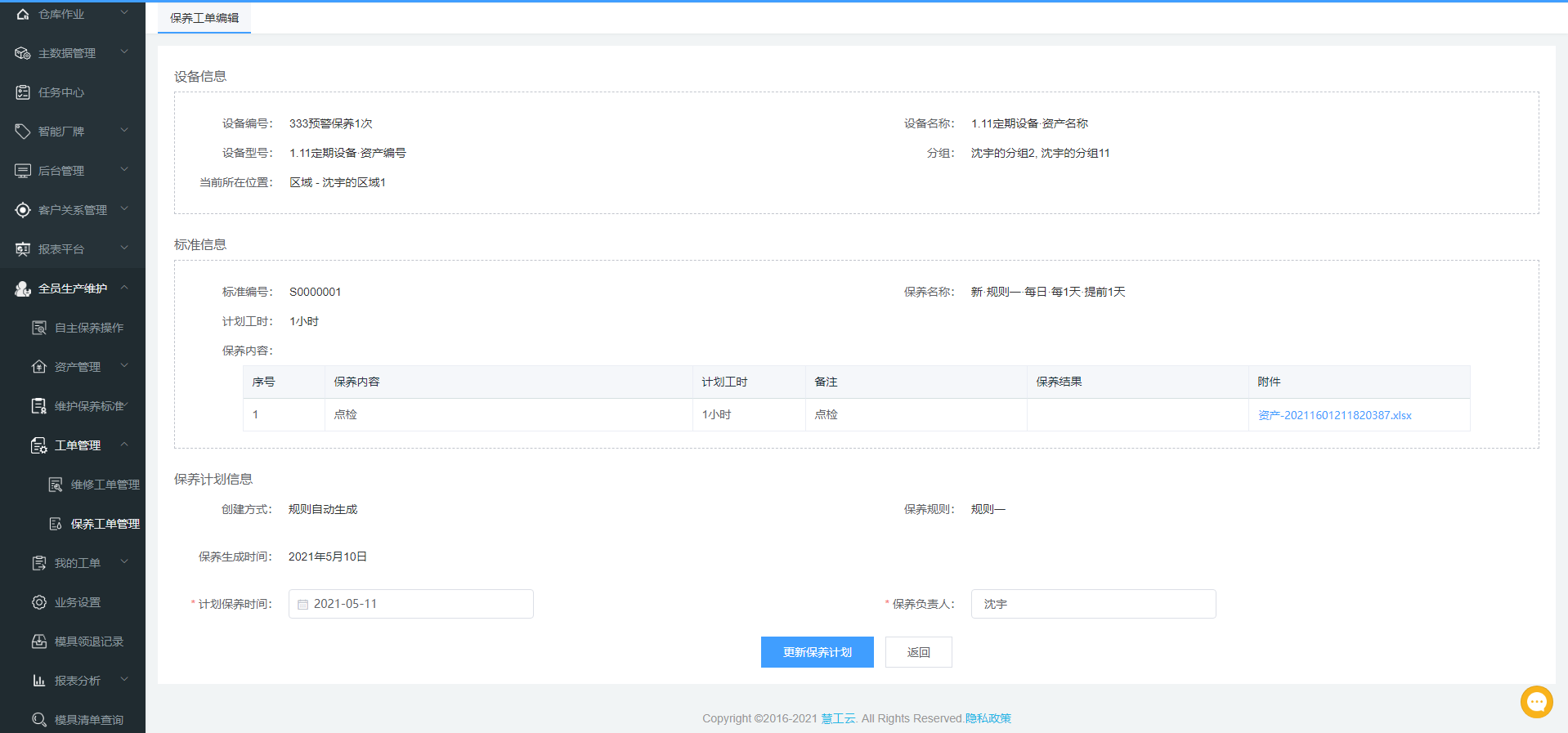Viewport: 1568px width, 733px height.
Task: Click the 自主保养操作 sidebar icon
Action: coord(39,328)
